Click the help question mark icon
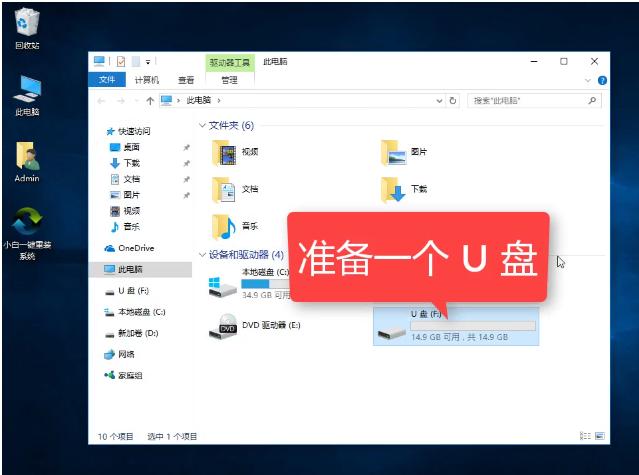 pos(602,80)
